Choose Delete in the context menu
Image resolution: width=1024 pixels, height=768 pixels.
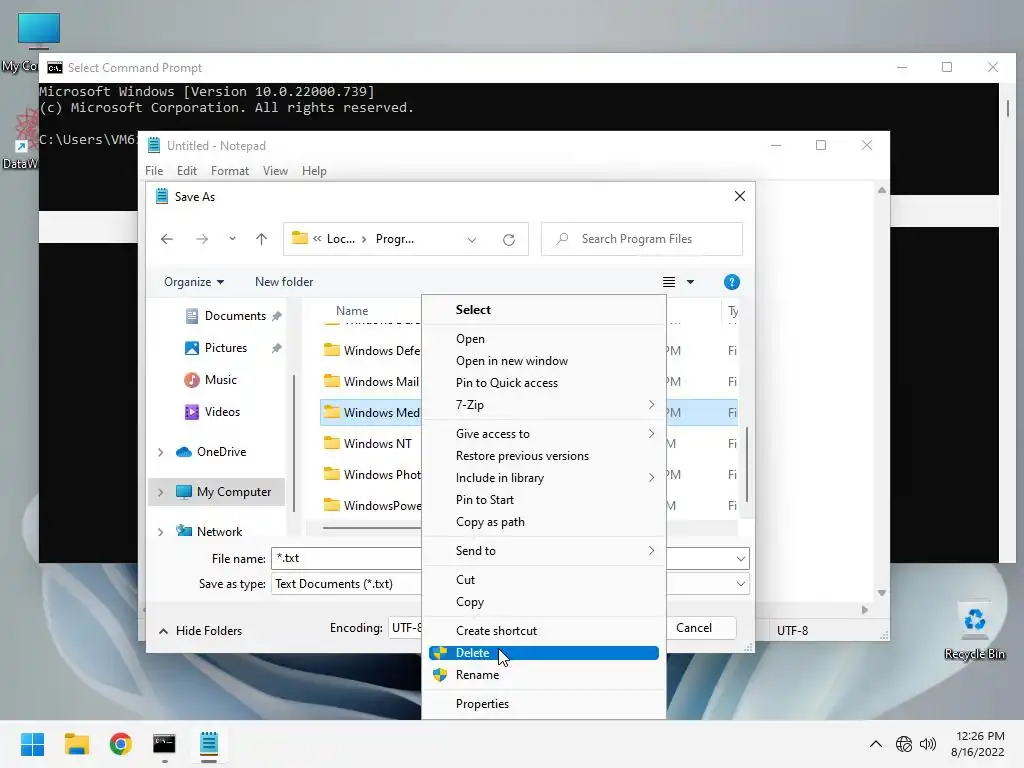pyautogui.click(x=543, y=653)
